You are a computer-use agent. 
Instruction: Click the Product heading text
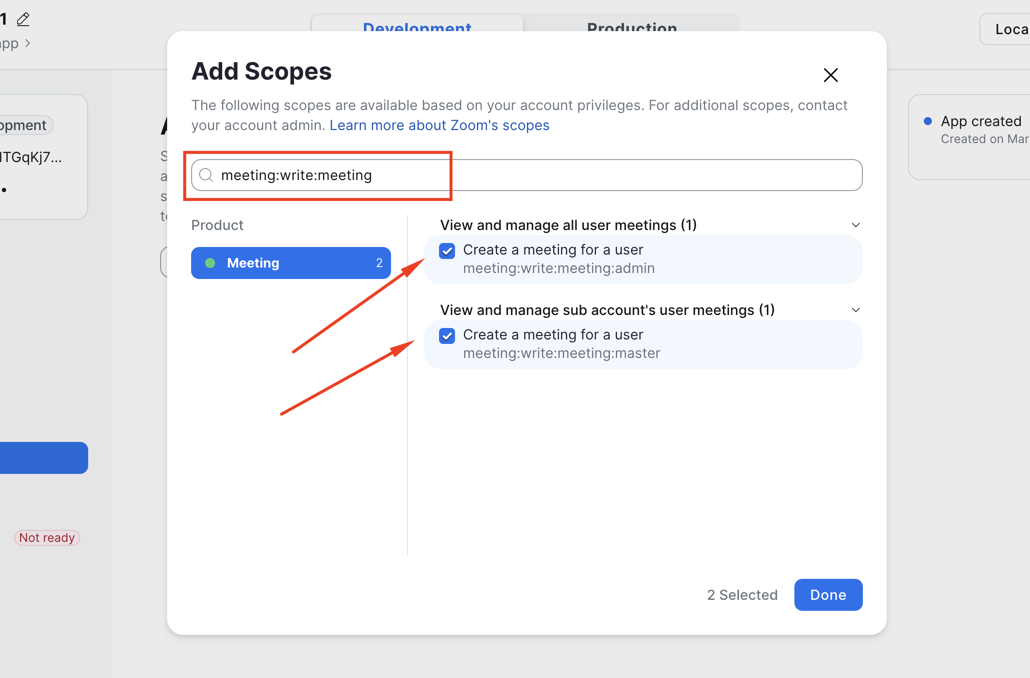[217, 225]
